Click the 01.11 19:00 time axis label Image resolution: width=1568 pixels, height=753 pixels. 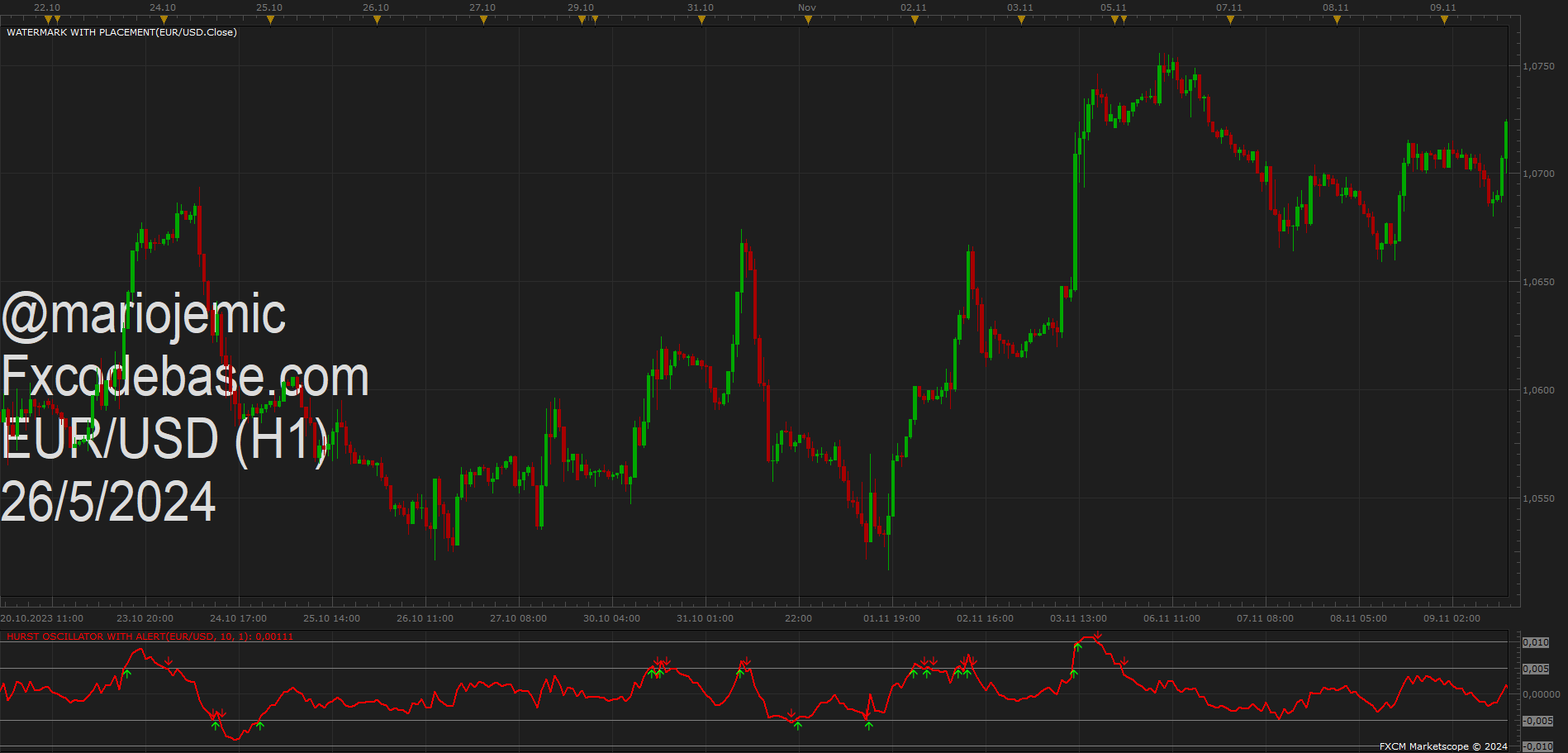click(x=892, y=618)
